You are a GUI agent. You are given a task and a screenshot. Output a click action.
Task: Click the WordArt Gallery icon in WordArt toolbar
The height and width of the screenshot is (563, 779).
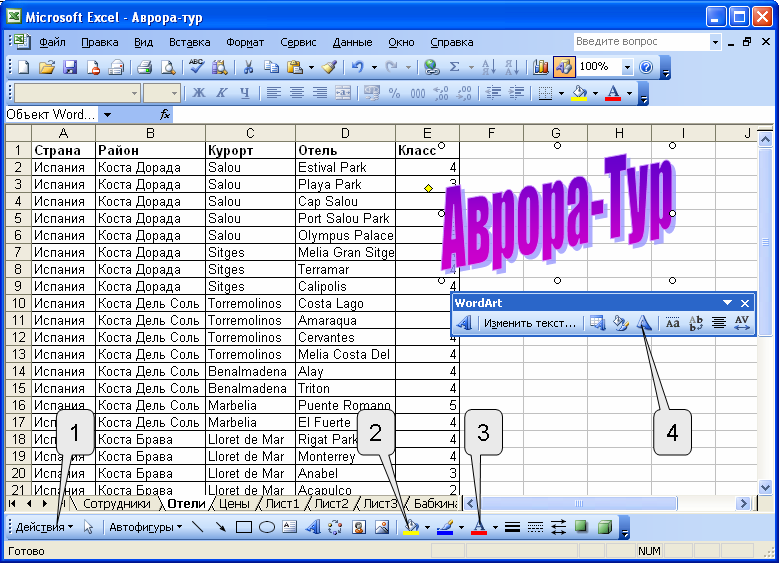597,323
